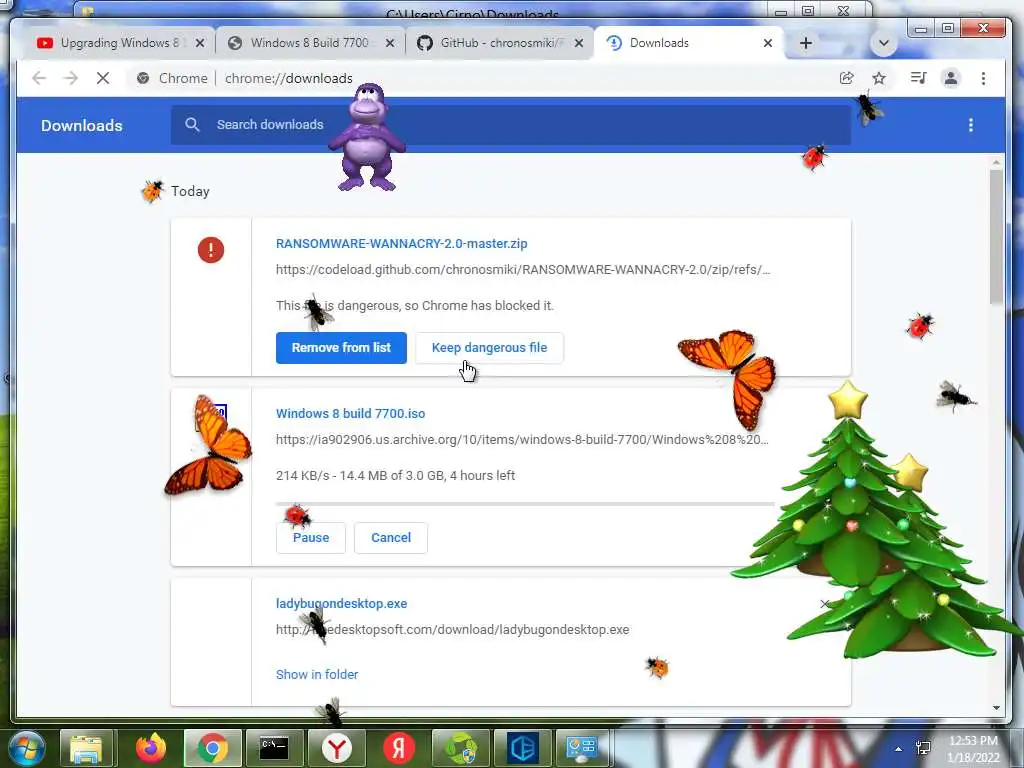Expand the tab search dropdown

click(x=884, y=43)
